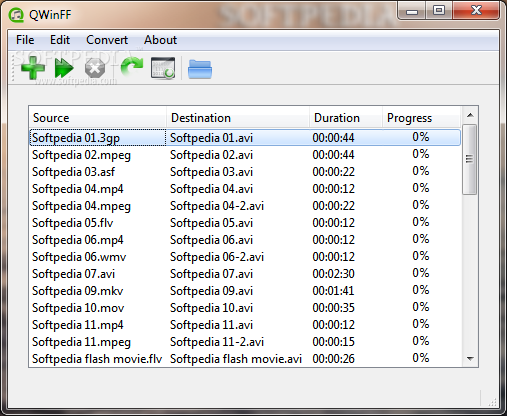Sort list by Progress column header
Screen dimensions: 507x416
(421, 118)
